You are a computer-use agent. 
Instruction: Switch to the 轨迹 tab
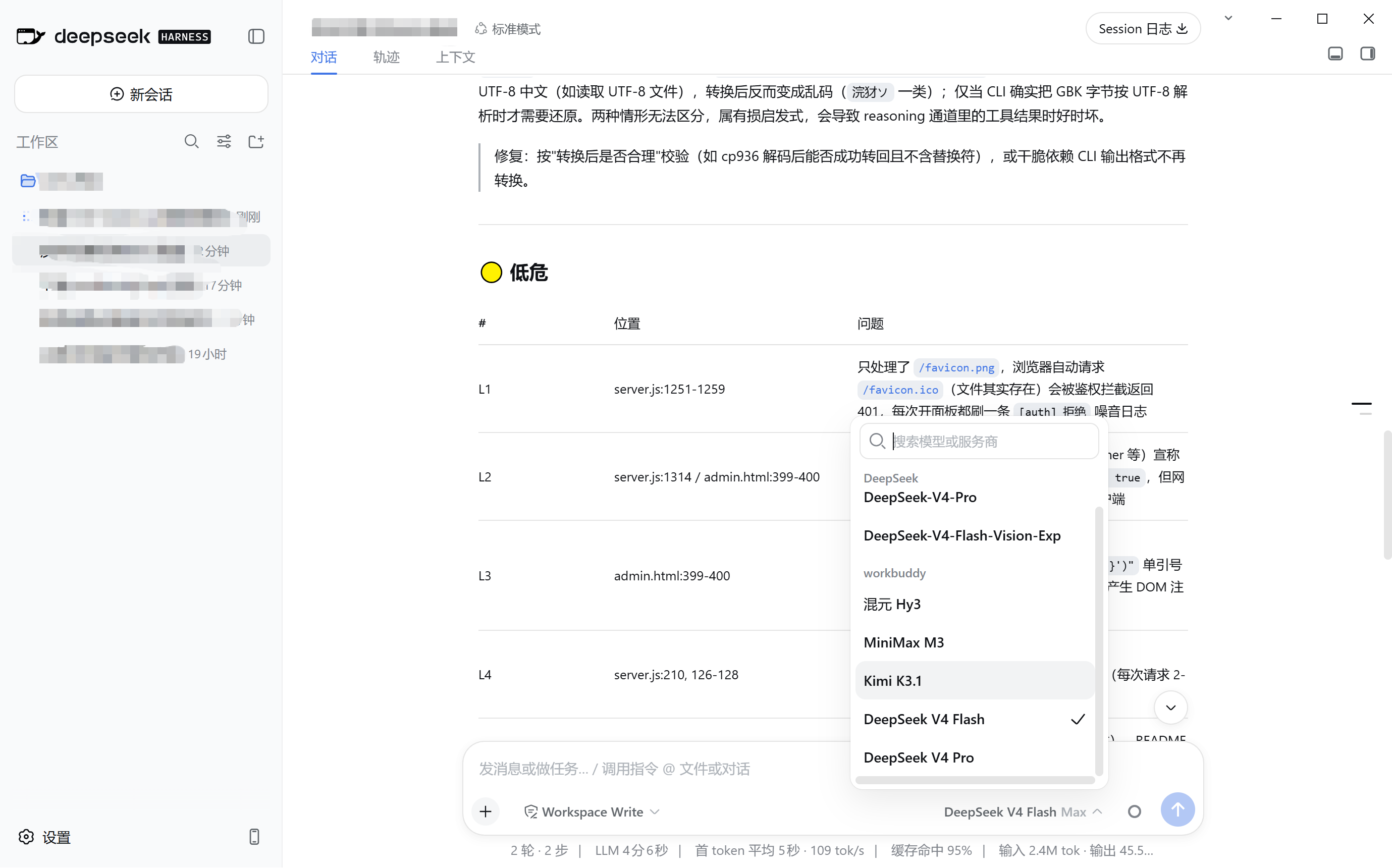pos(386,57)
